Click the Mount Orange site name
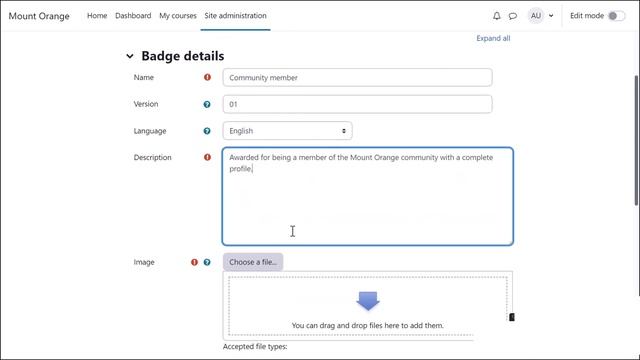 [39, 16]
